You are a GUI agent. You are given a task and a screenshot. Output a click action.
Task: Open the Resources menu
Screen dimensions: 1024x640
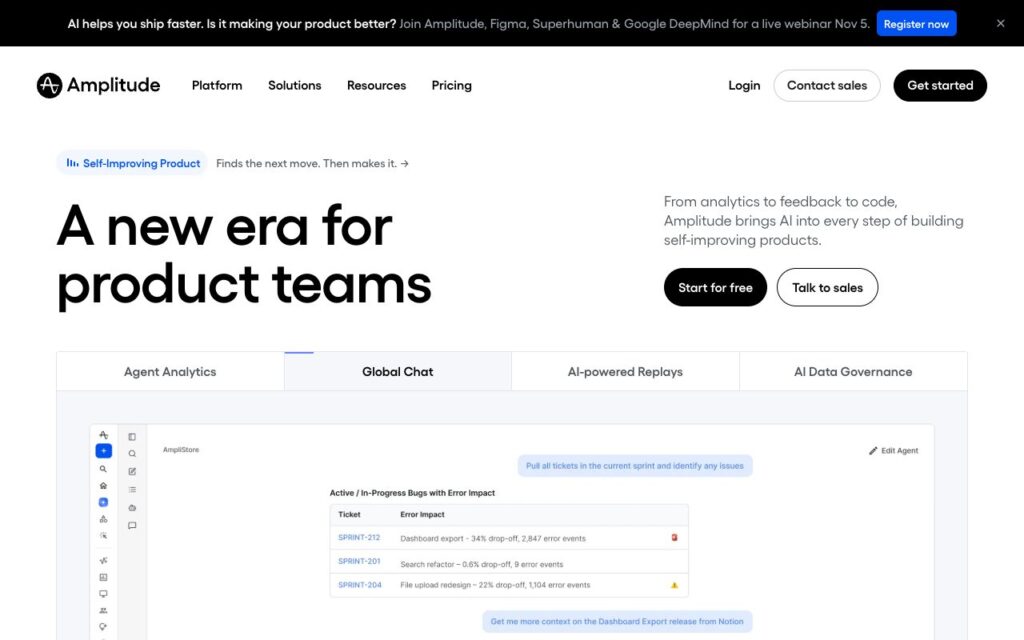[x=376, y=86]
